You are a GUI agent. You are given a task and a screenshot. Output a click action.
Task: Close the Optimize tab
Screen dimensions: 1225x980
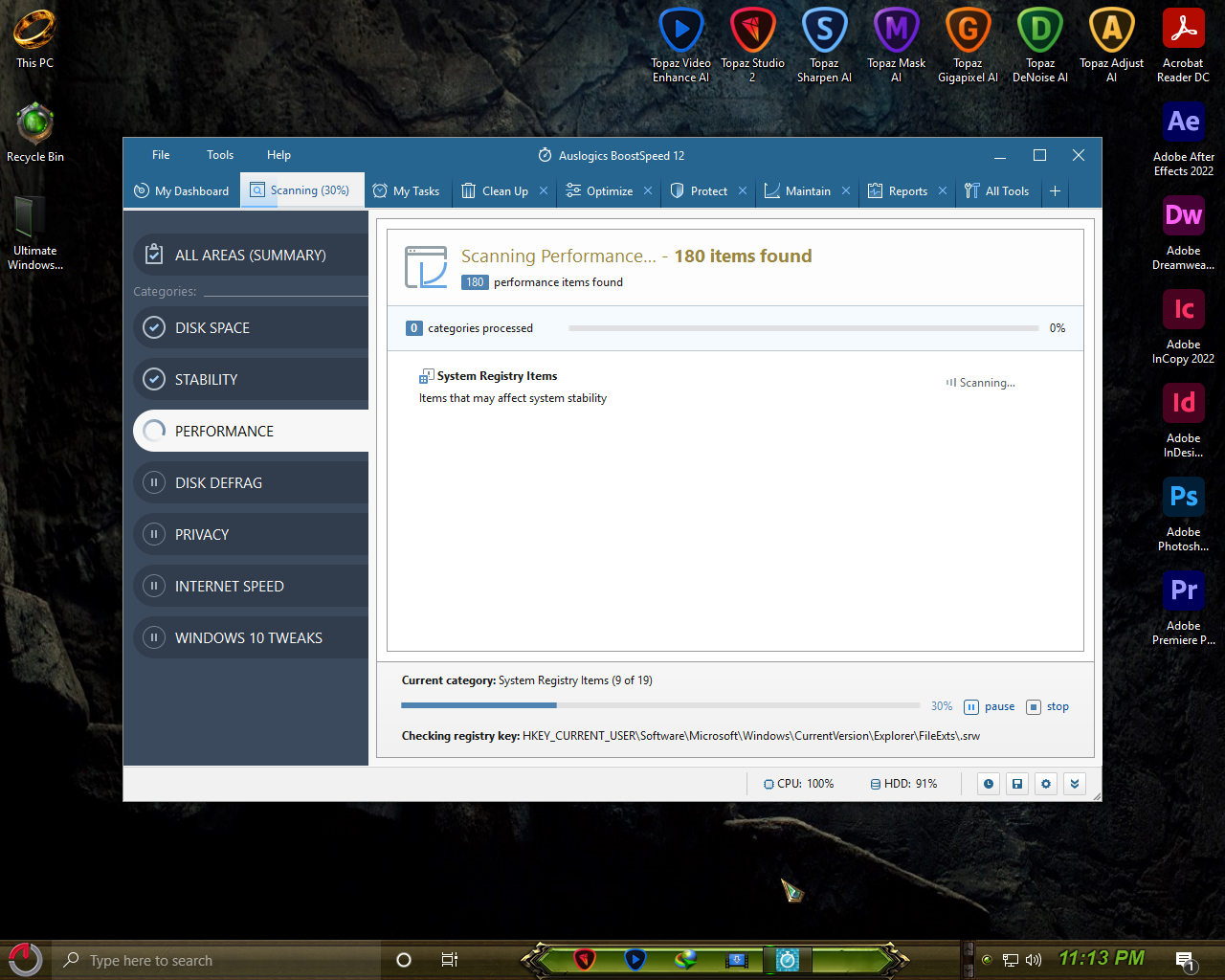(x=648, y=190)
